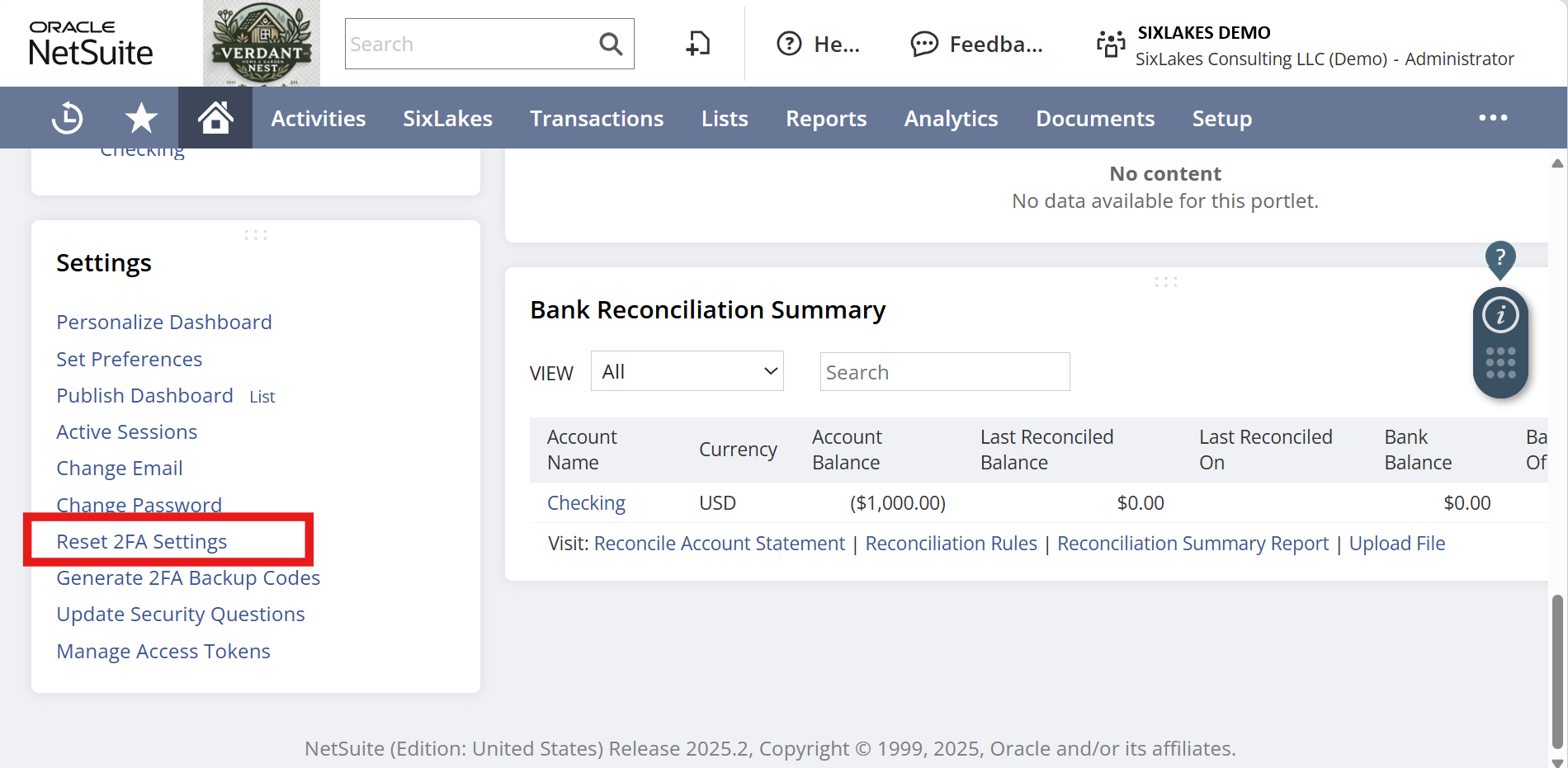Click the Home icon in the navigation bar
The image size is (1568, 768).
pos(215,117)
